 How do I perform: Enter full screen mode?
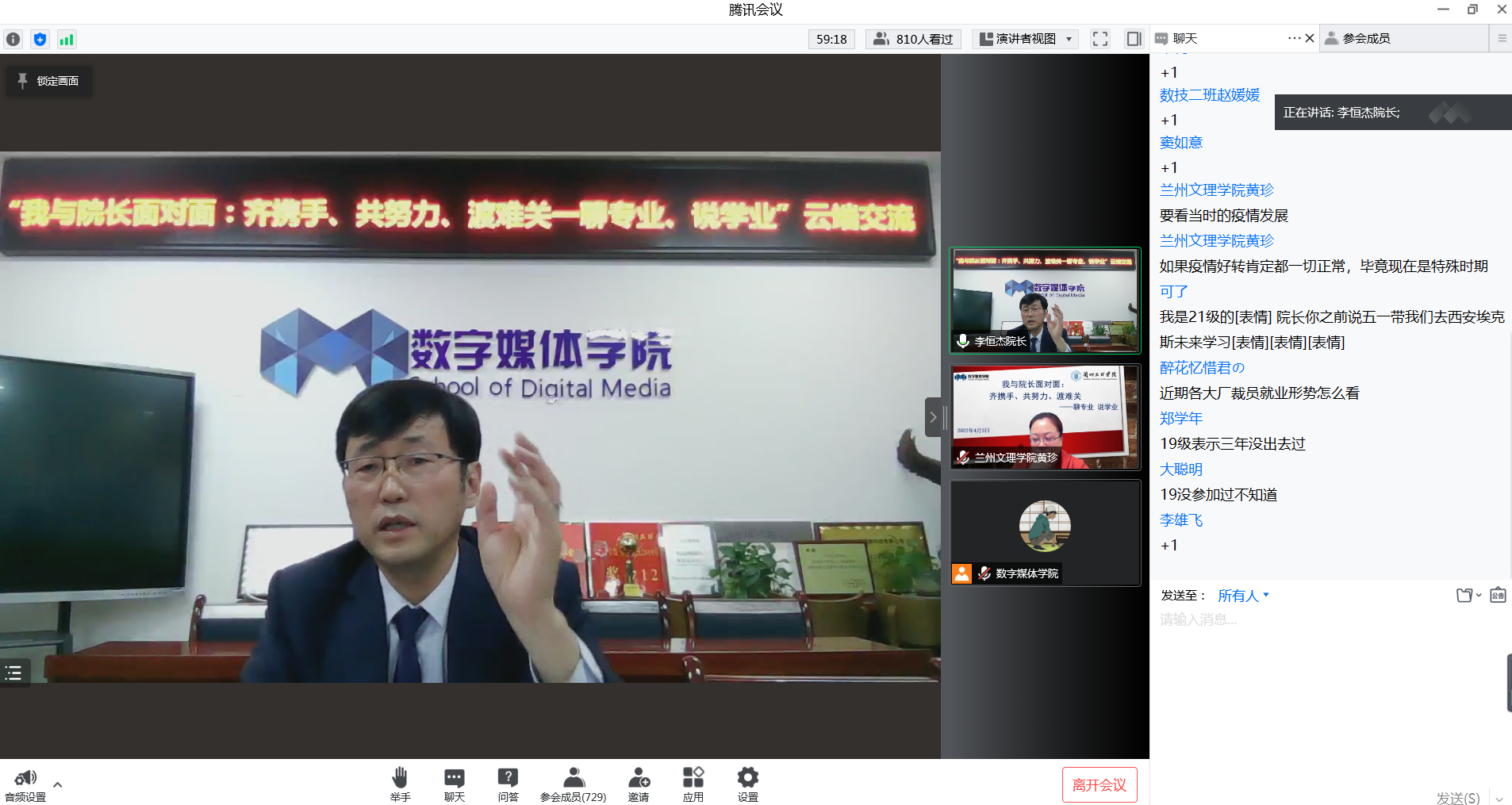tap(1099, 39)
